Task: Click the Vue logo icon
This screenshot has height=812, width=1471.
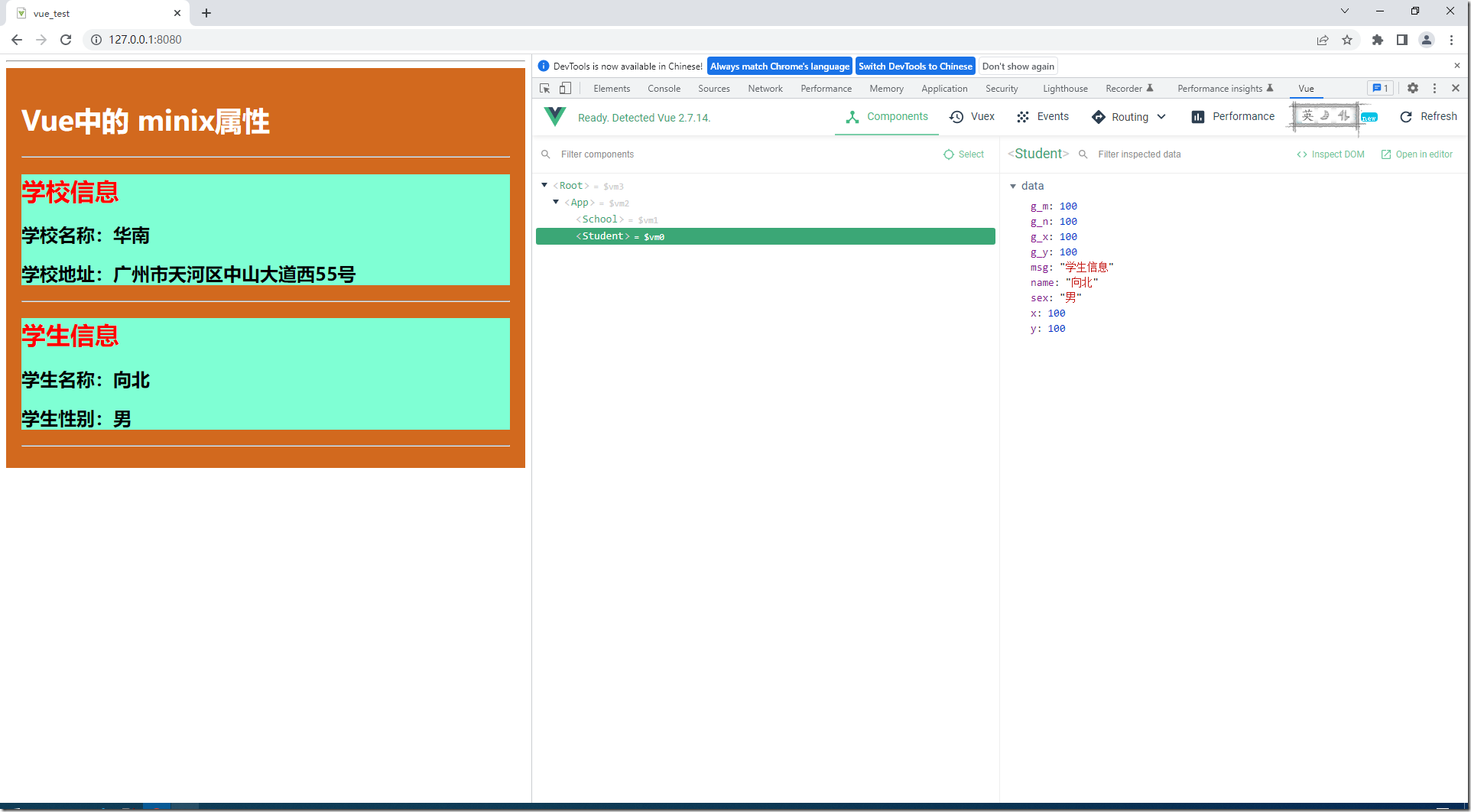Action: [555, 117]
